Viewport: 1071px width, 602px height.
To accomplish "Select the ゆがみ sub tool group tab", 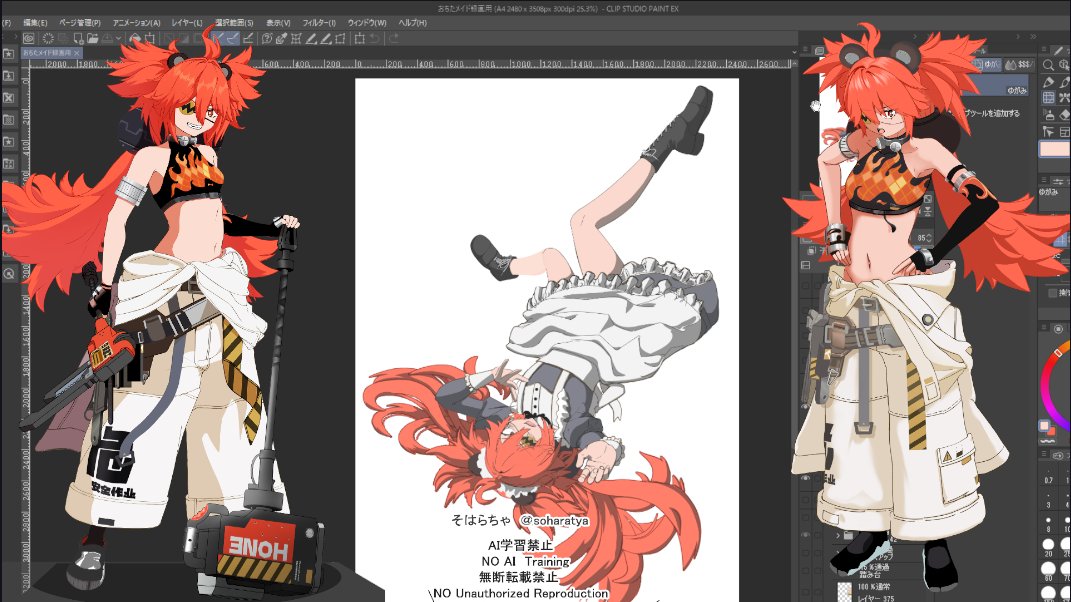I will [987, 64].
